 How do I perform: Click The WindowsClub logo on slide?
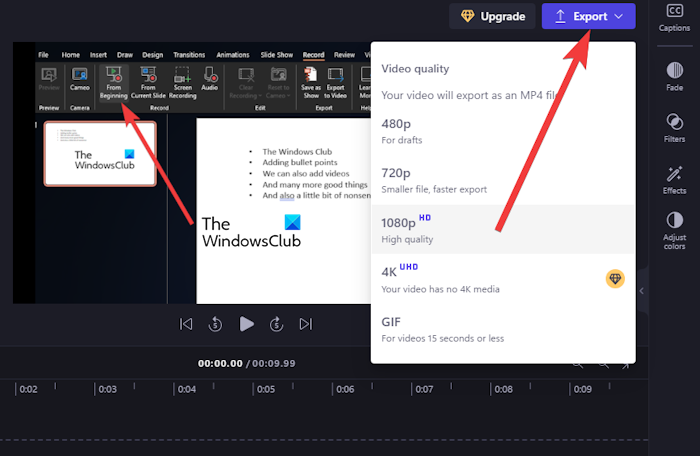(251, 231)
